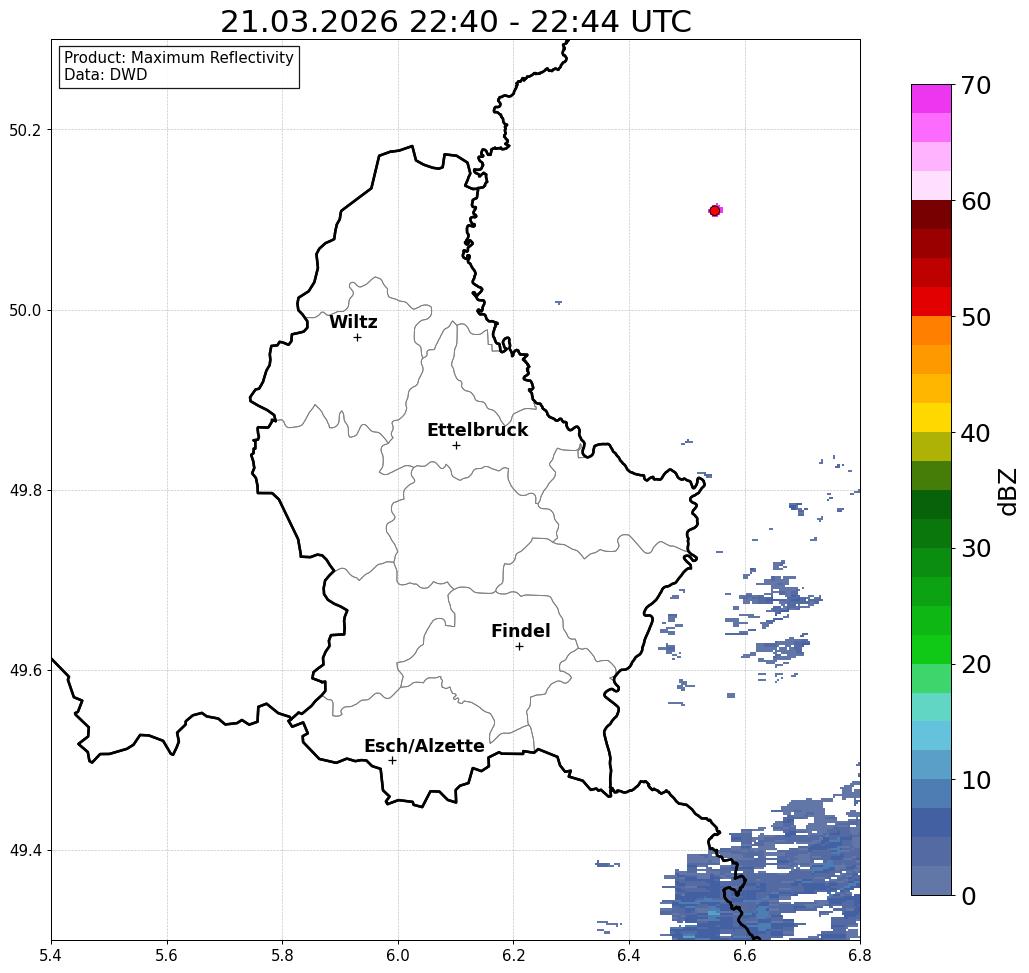Screen dimensions: 1029x973
Task: Click the Findel station label
Action: click(x=520, y=631)
